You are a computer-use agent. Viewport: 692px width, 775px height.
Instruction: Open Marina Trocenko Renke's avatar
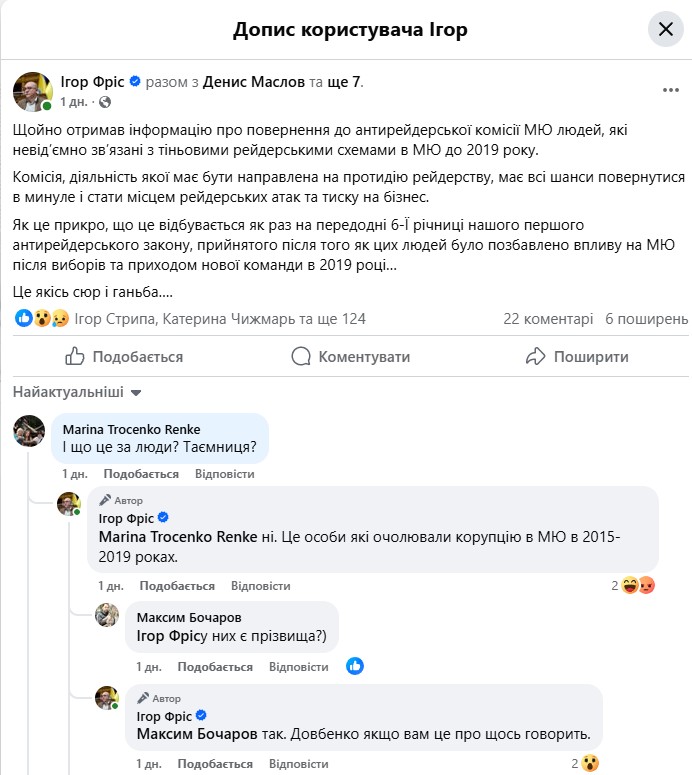click(29, 431)
